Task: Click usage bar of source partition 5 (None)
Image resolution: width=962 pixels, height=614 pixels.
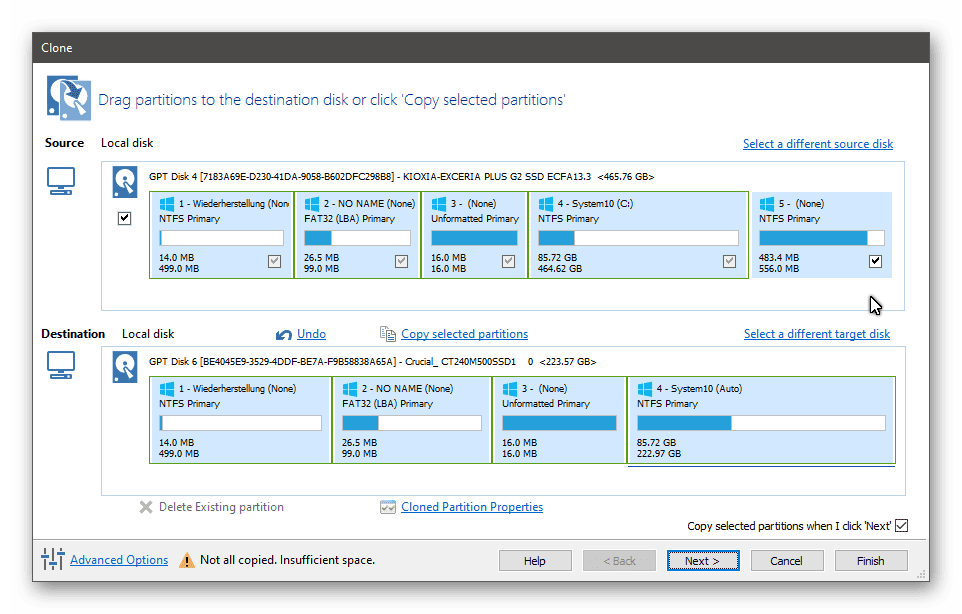Action: [822, 238]
